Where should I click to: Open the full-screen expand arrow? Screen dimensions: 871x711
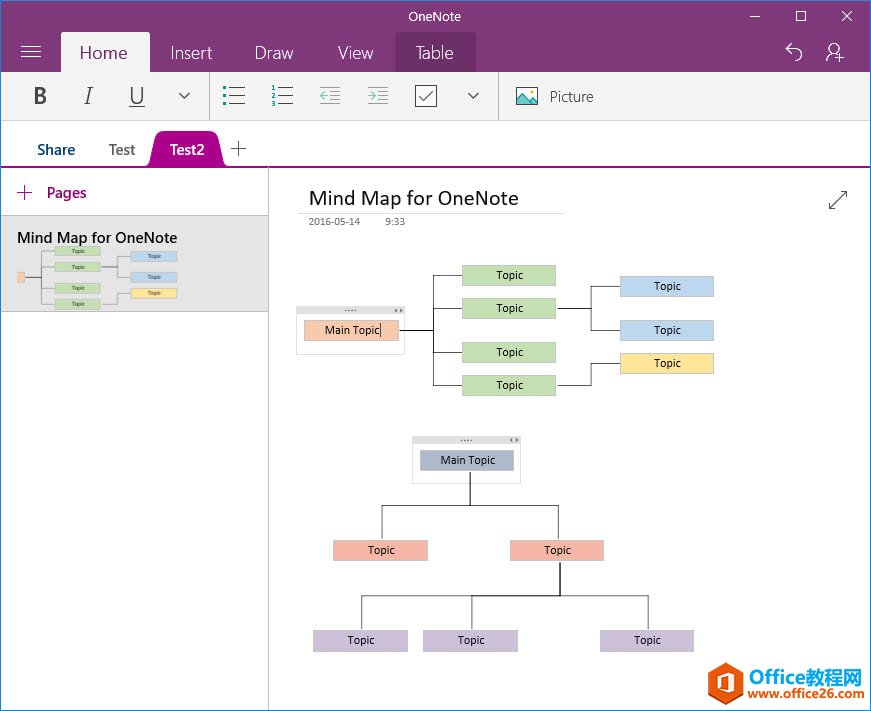coord(837,200)
